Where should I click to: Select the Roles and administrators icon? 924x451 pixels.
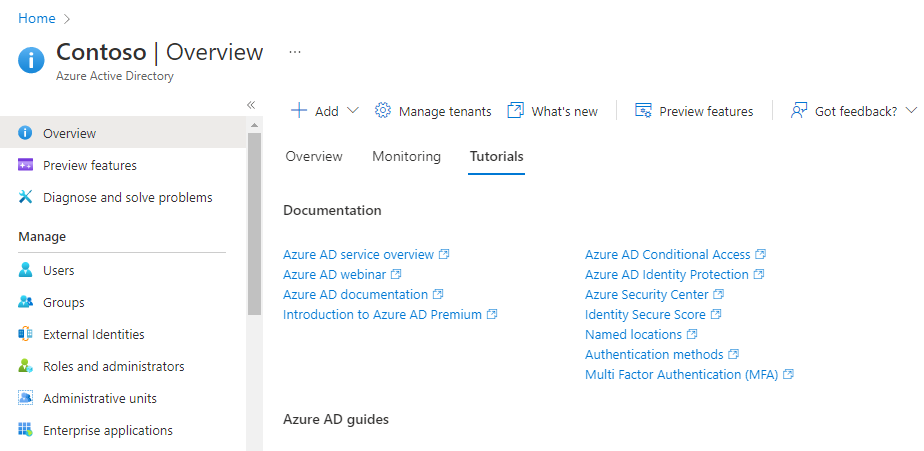pyautogui.click(x=26, y=367)
